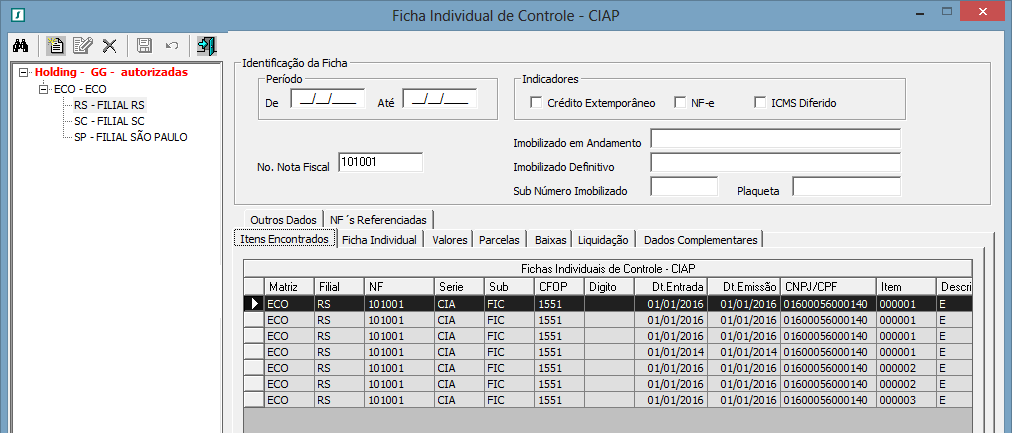The image size is (1012, 433).
Task: Select SP - FILIAL SÃO PAULO branch
Action: tap(130, 136)
